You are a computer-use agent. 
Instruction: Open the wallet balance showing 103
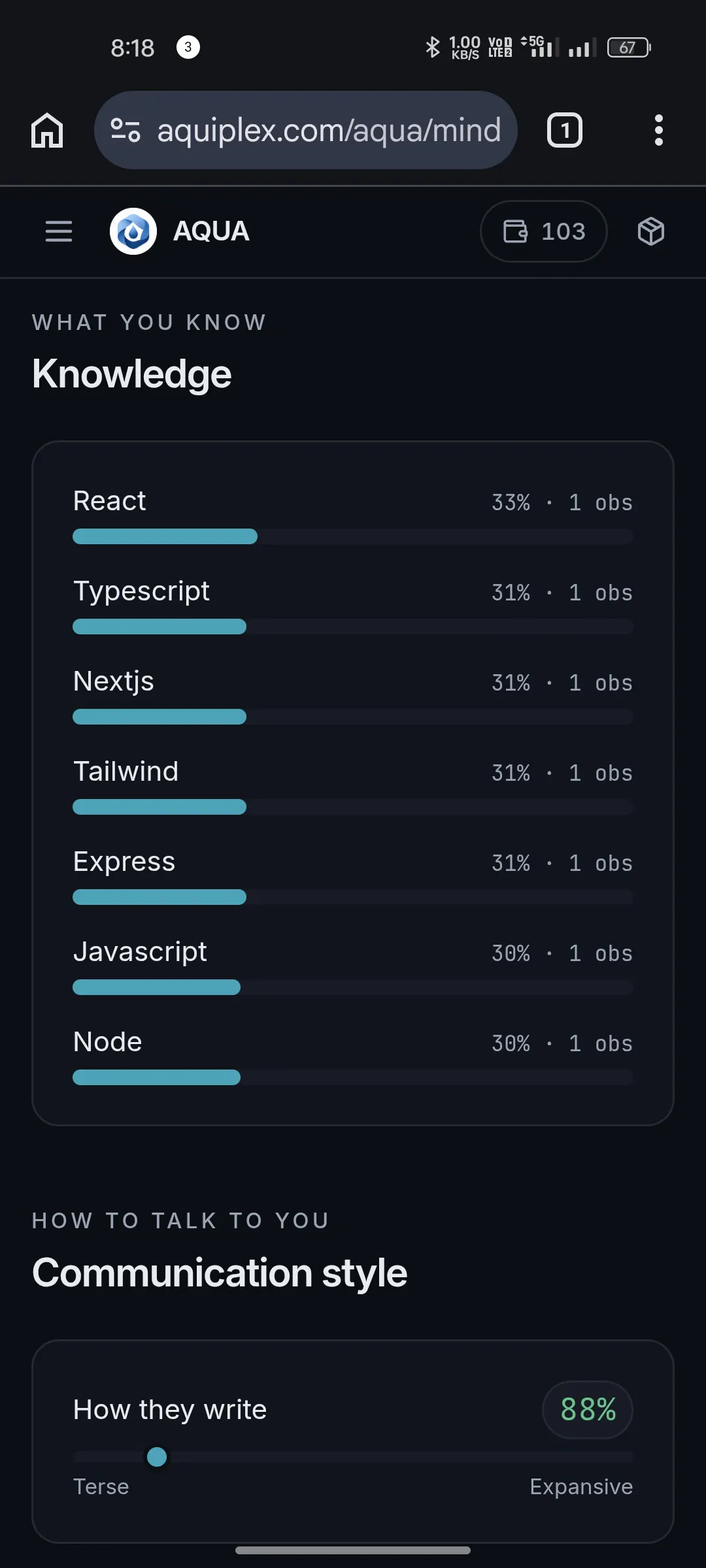(x=544, y=231)
